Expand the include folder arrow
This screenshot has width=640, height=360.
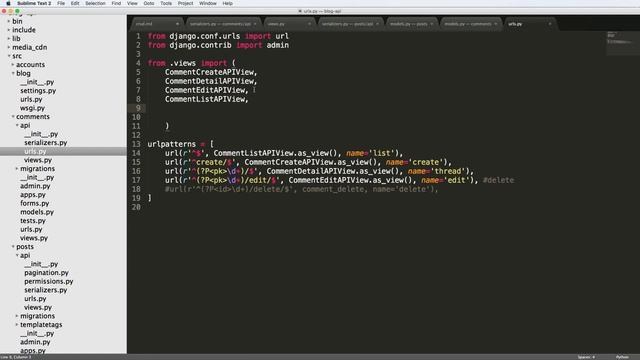tap(9, 30)
